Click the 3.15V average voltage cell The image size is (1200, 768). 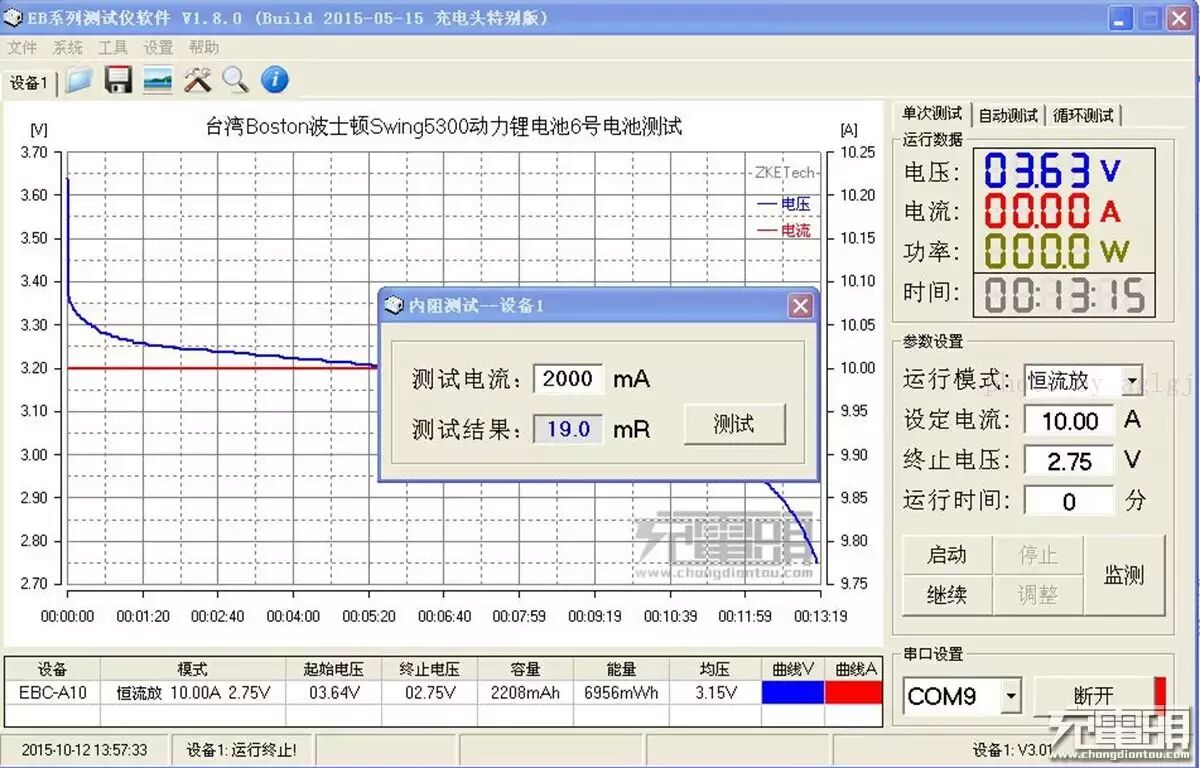tap(715, 692)
